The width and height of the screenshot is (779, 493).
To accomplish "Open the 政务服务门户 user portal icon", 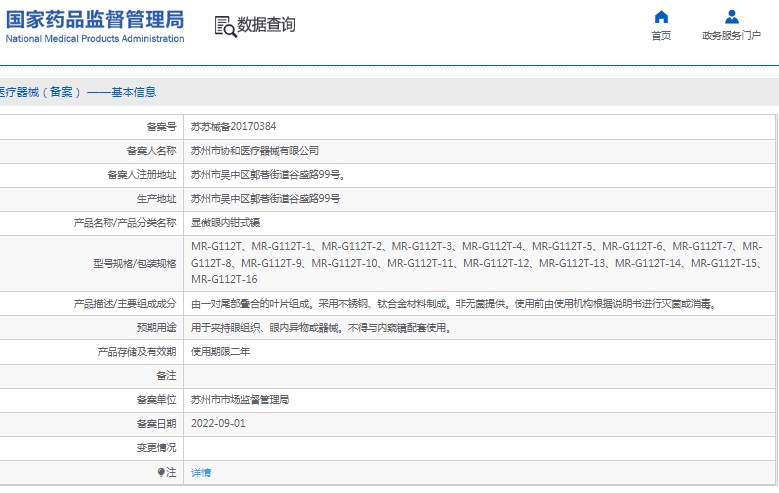I will [x=731, y=17].
